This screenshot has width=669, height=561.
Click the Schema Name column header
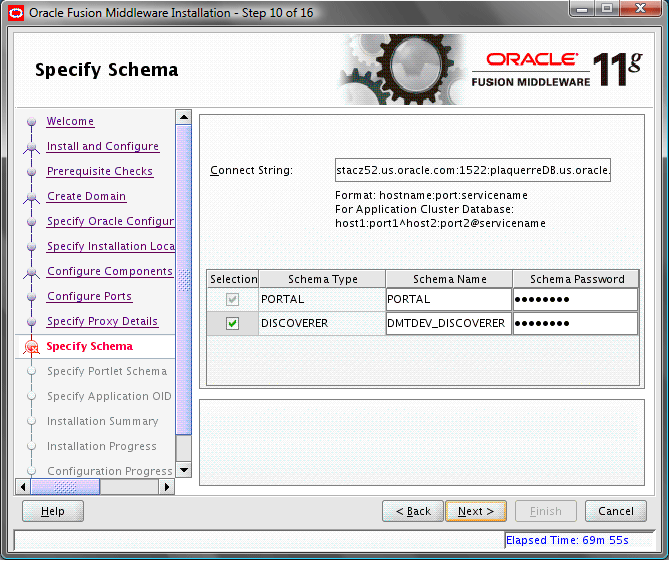(x=449, y=279)
